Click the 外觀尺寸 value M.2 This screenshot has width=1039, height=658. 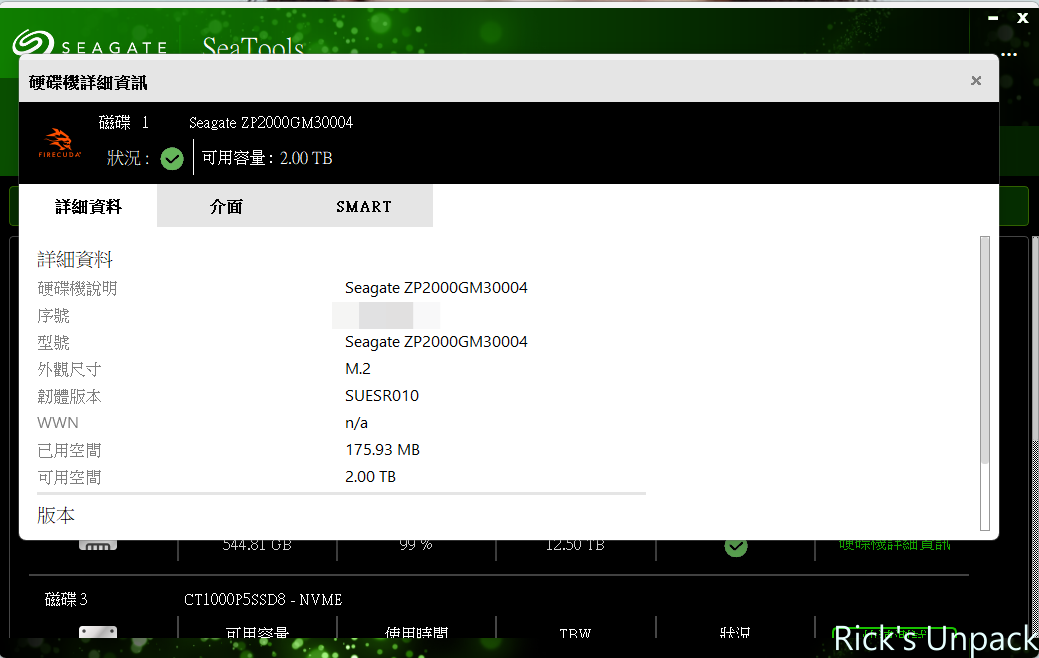point(357,369)
